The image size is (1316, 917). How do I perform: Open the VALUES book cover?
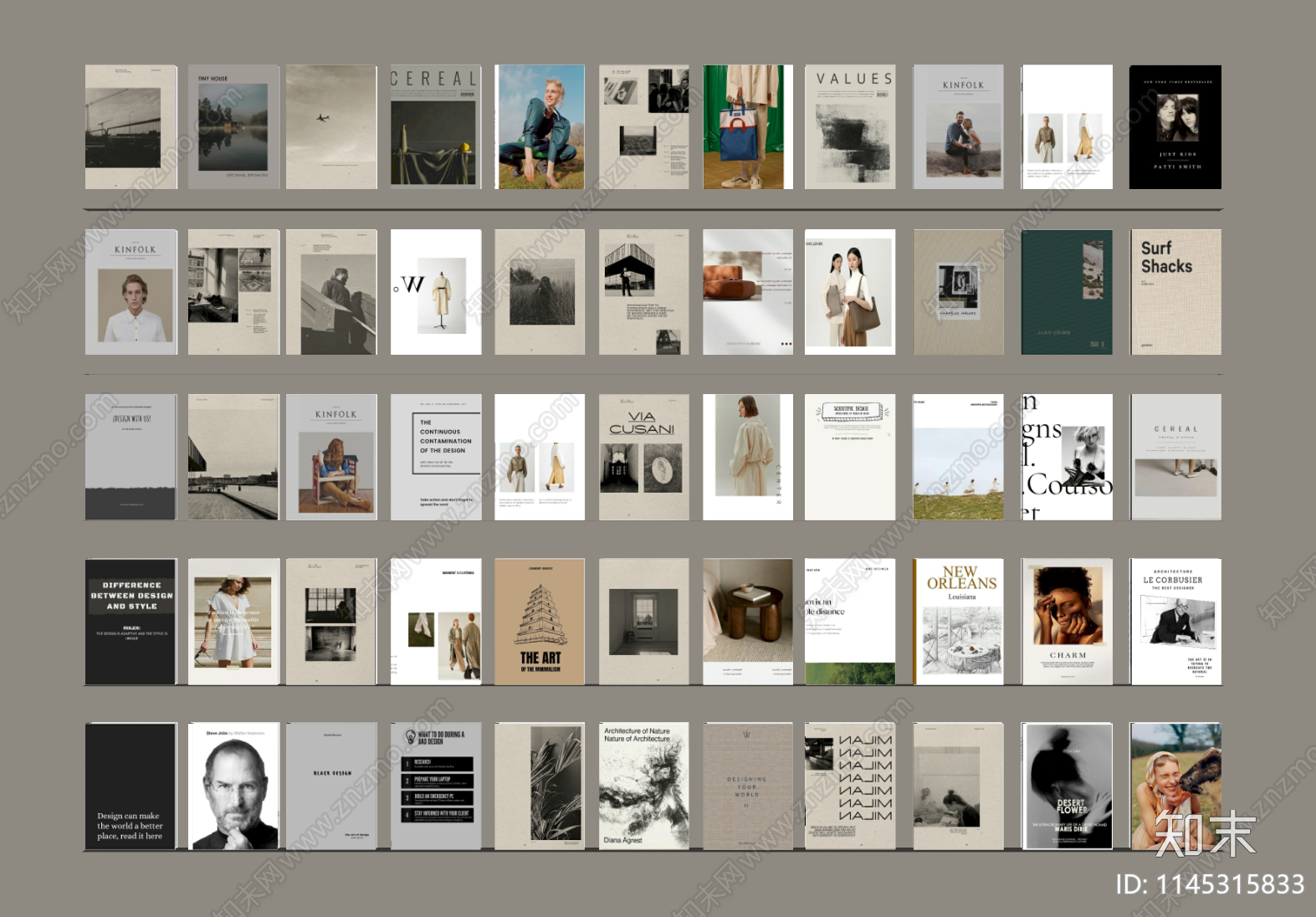tap(850, 127)
